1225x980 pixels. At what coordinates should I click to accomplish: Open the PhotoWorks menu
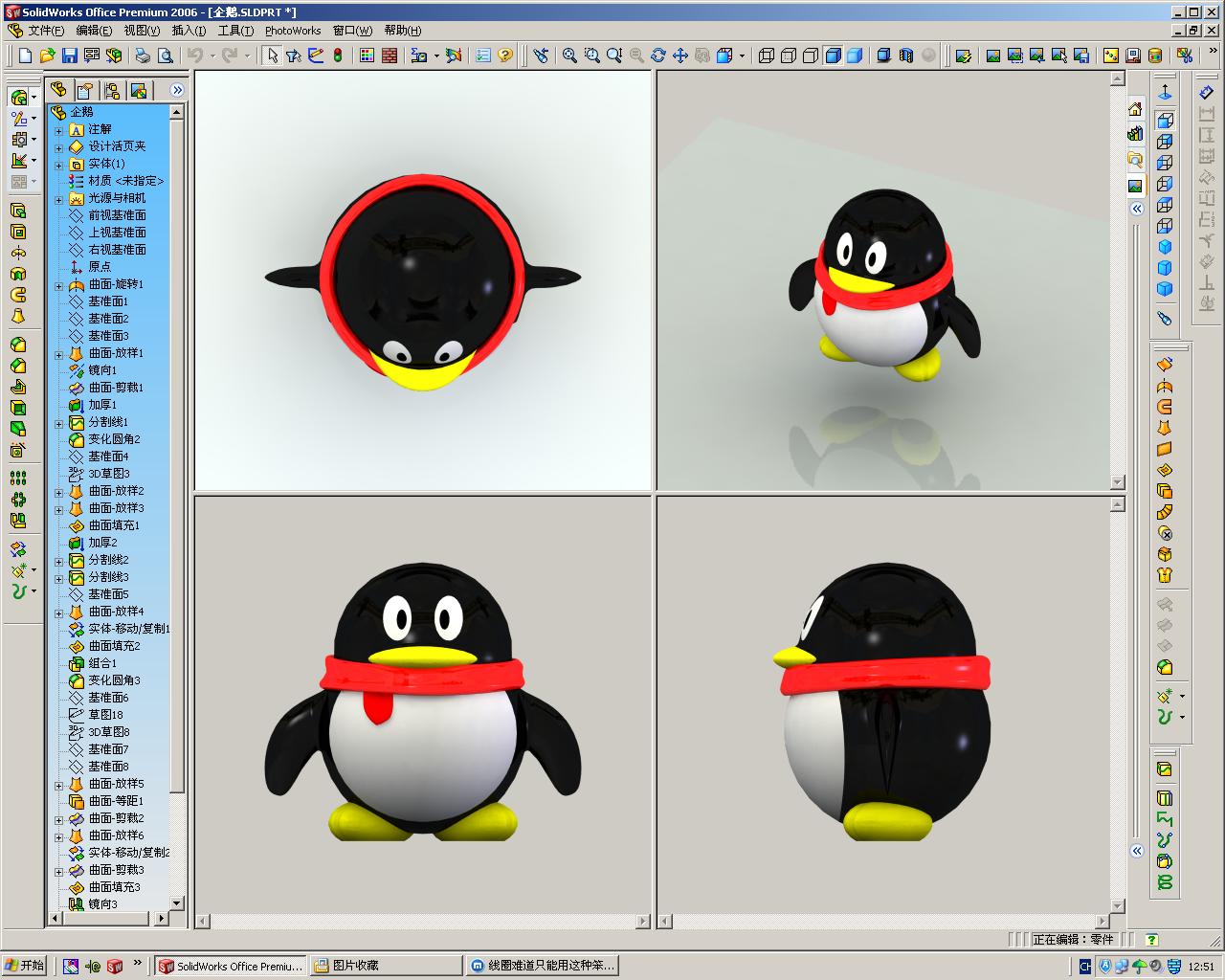coord(293,31)
